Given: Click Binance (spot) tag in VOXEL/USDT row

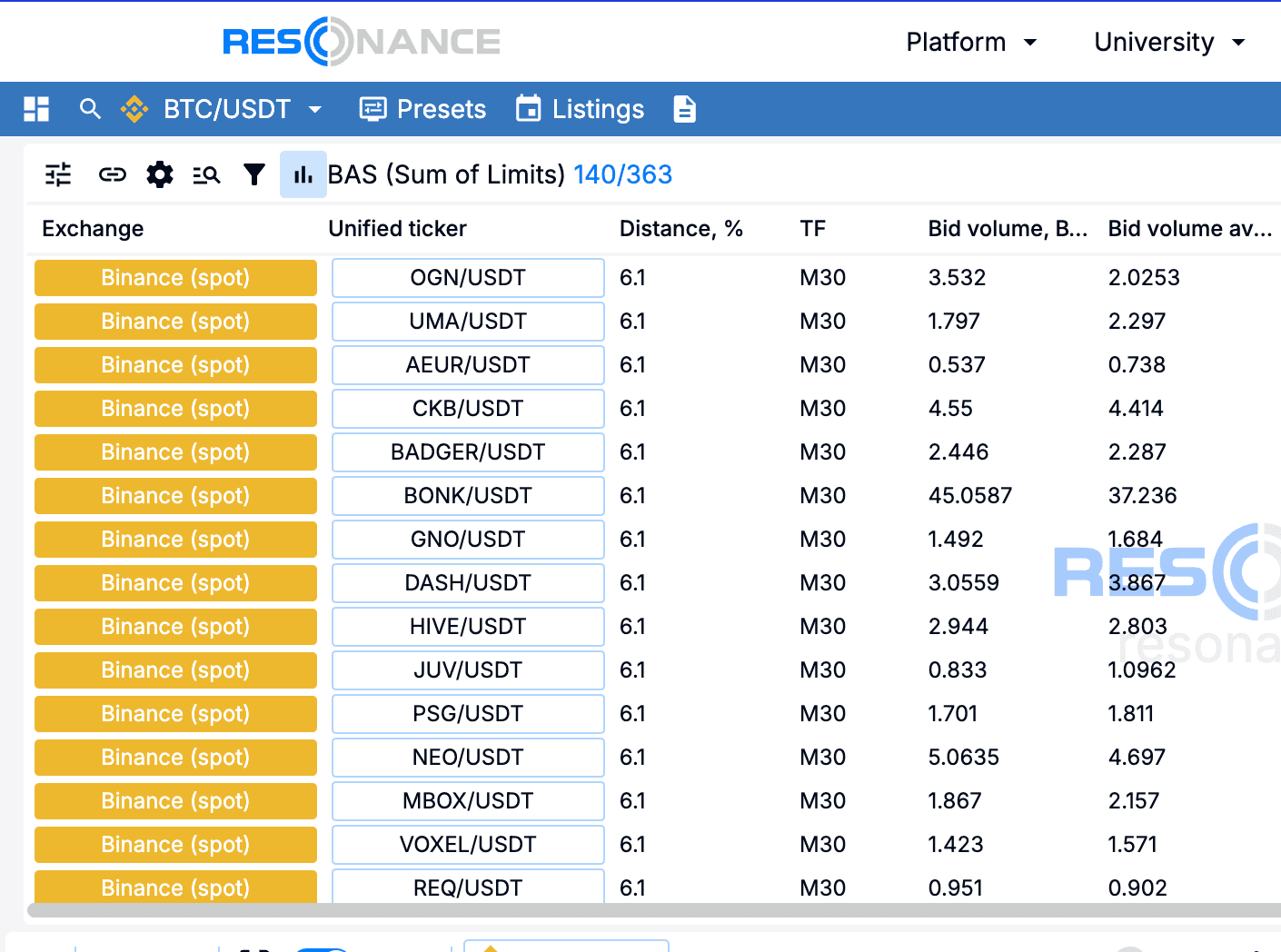Looking at the screenshot, I should [175, 845].
